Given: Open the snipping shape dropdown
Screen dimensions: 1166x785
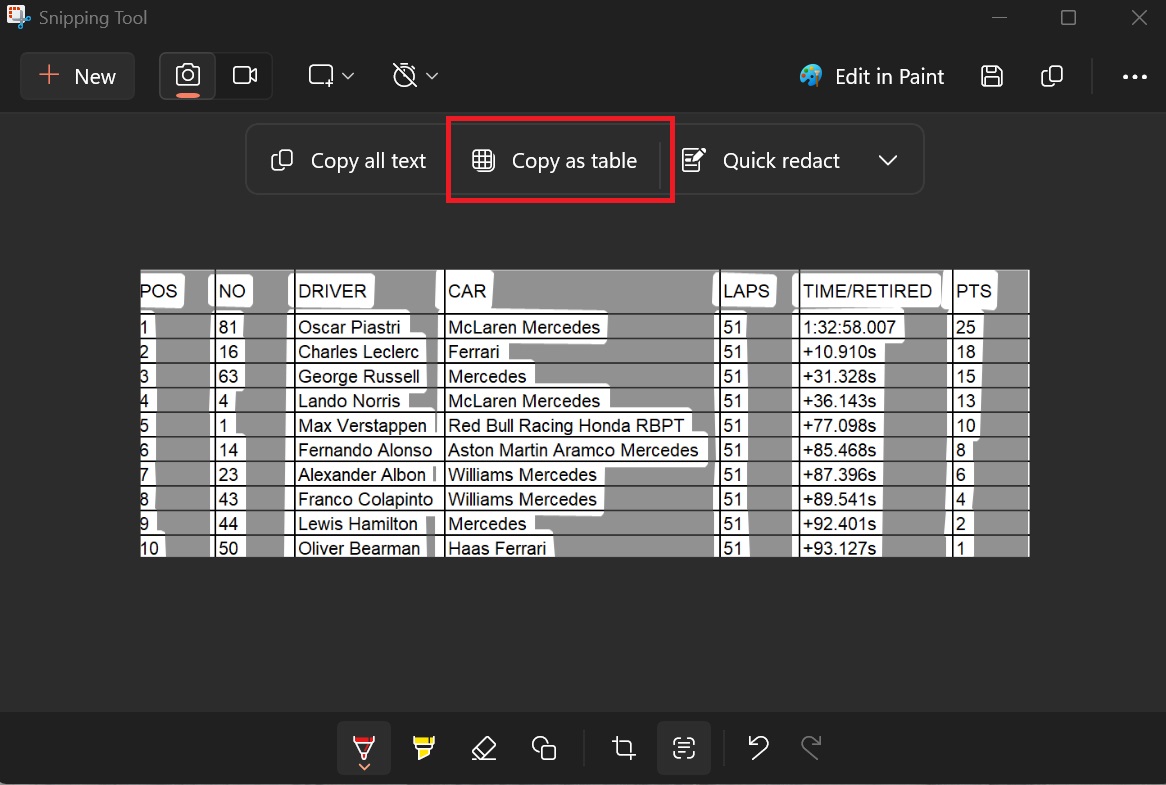Looking at the screenshot, I should point(330,75).
